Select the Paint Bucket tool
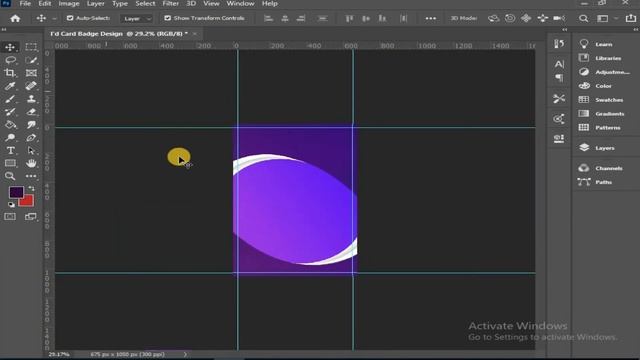 10,125
